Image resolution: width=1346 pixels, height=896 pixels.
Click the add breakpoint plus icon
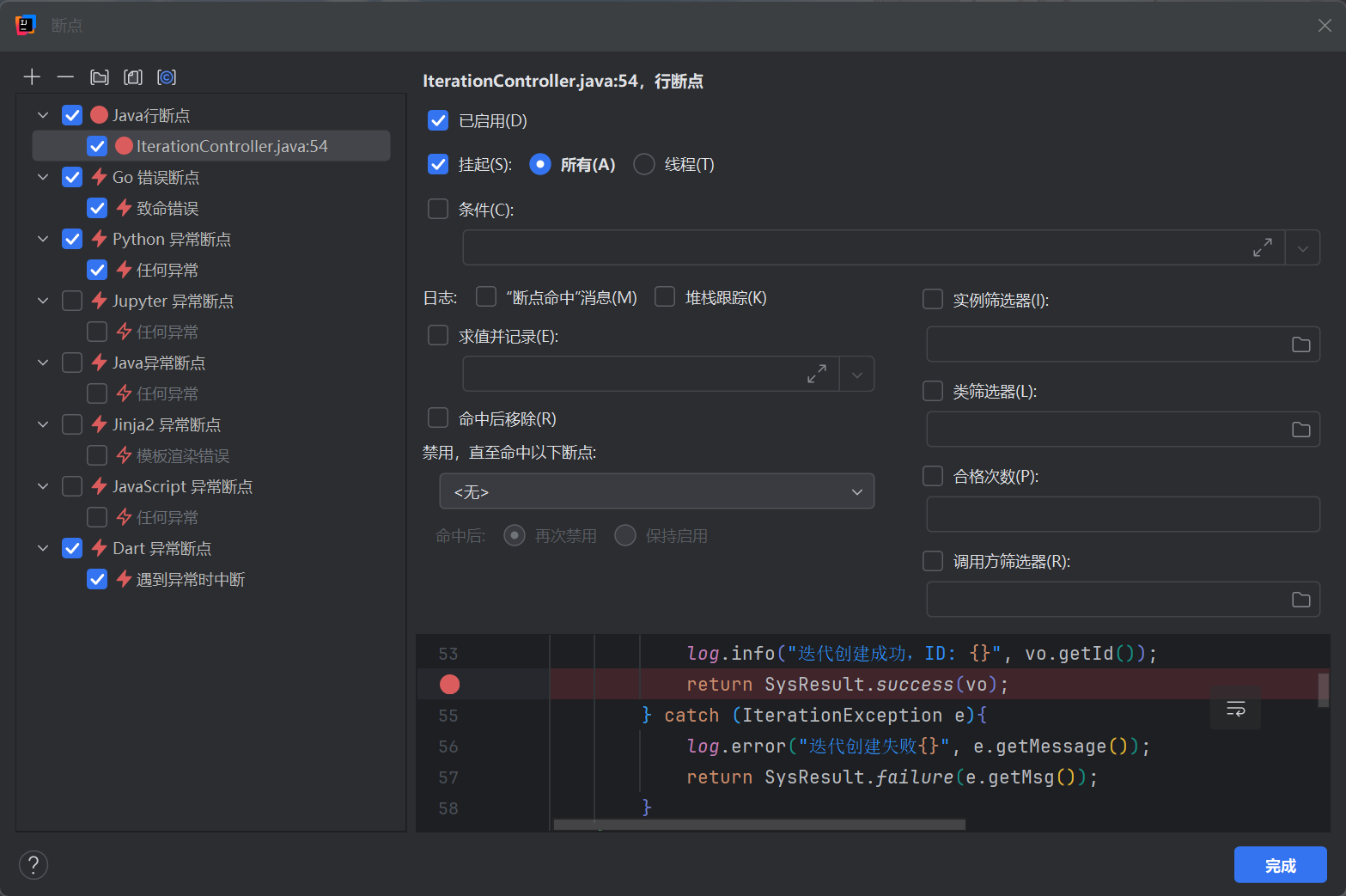(32, 77)
